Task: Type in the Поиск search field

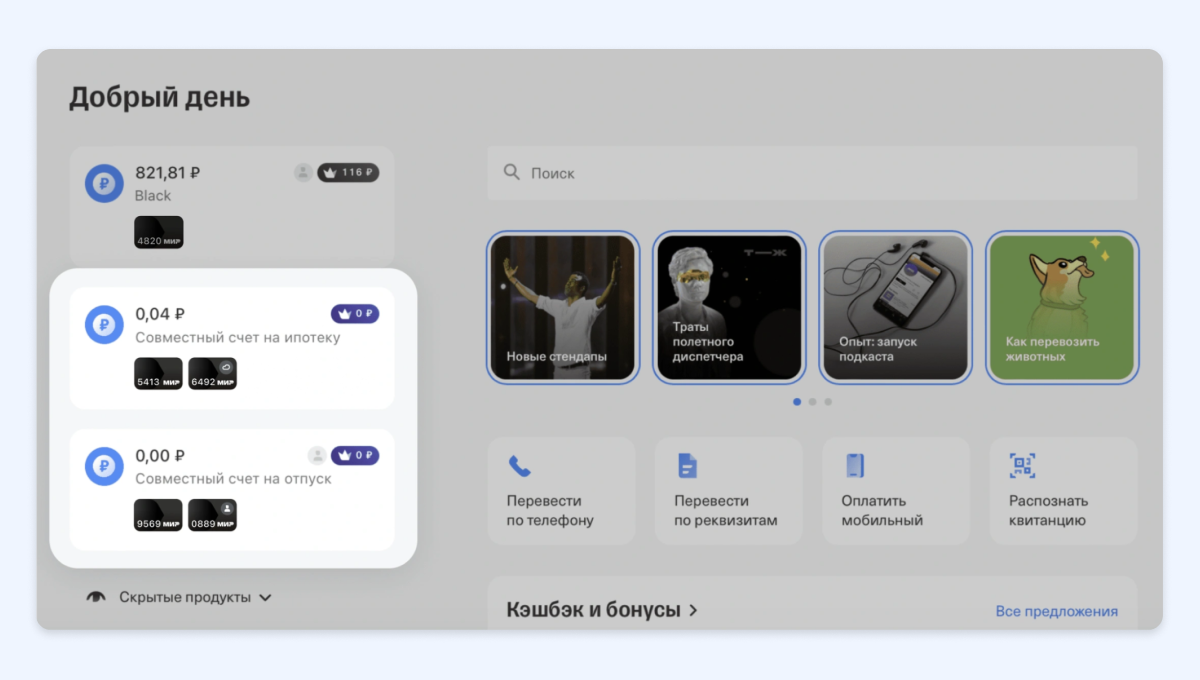Action: coord(820,173)
